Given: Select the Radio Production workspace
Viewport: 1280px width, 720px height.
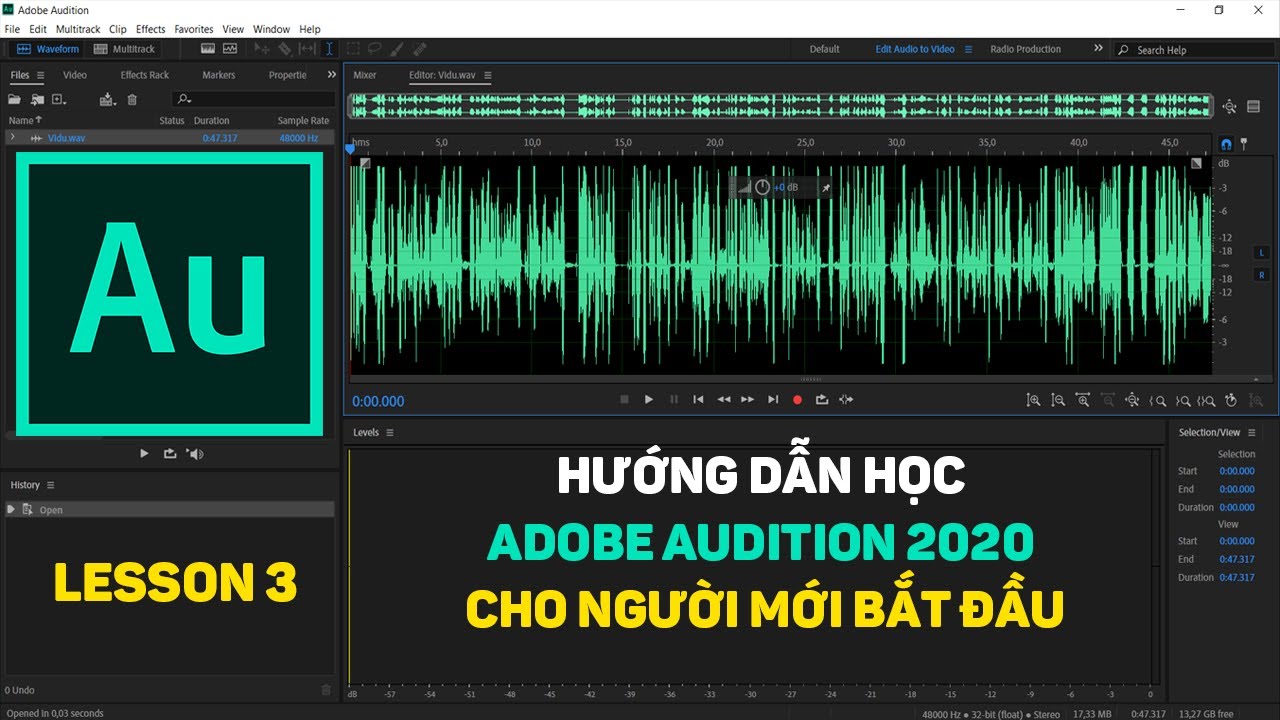Looking at the screenshot, I should click(x=1025, y=49).
